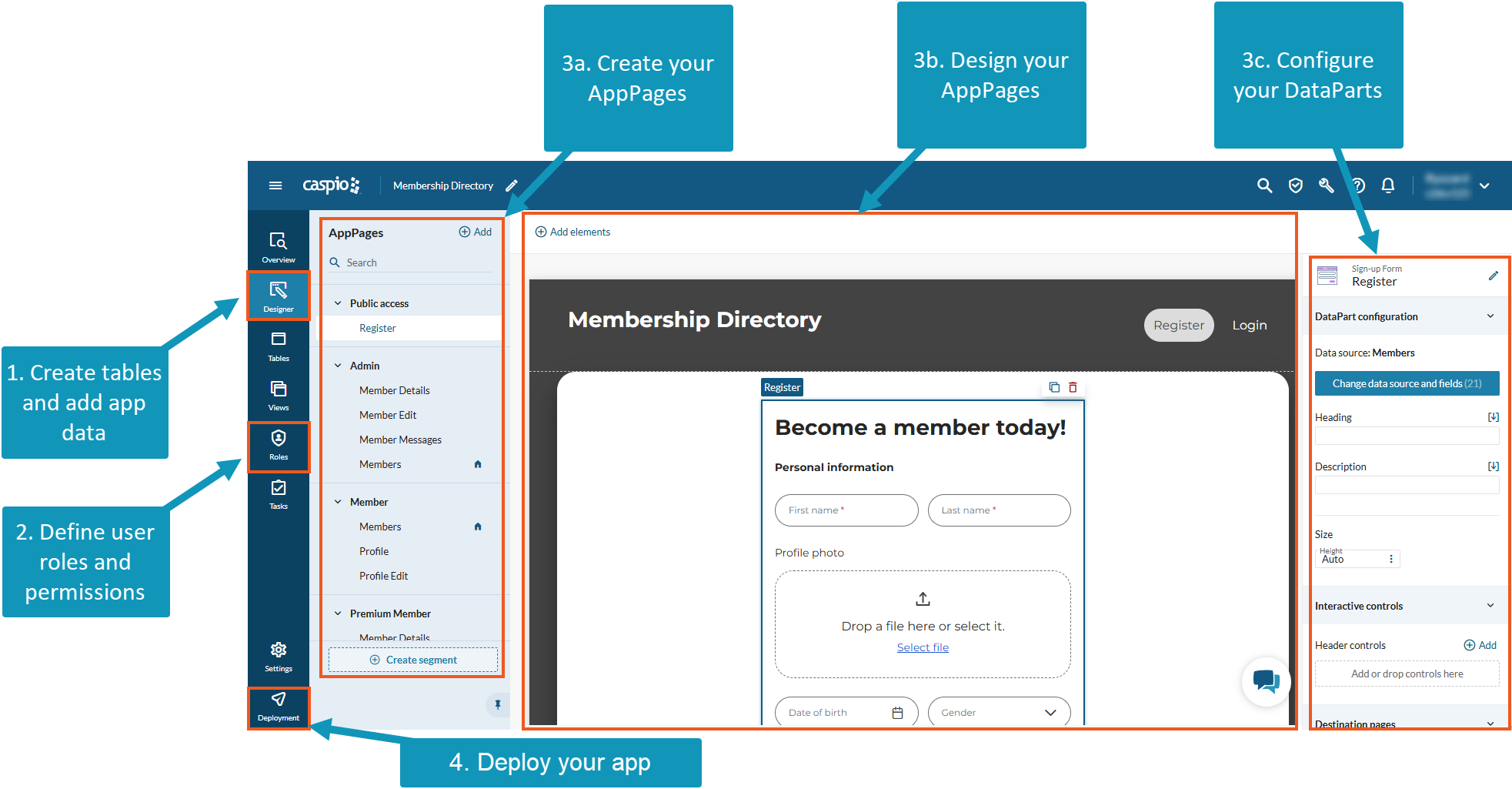Open the Date of birth calendar picker

pos(897,713)
